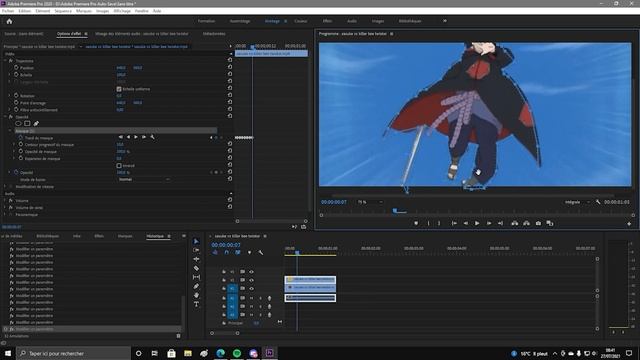Reset the Rotation parameter

point(230,96)
